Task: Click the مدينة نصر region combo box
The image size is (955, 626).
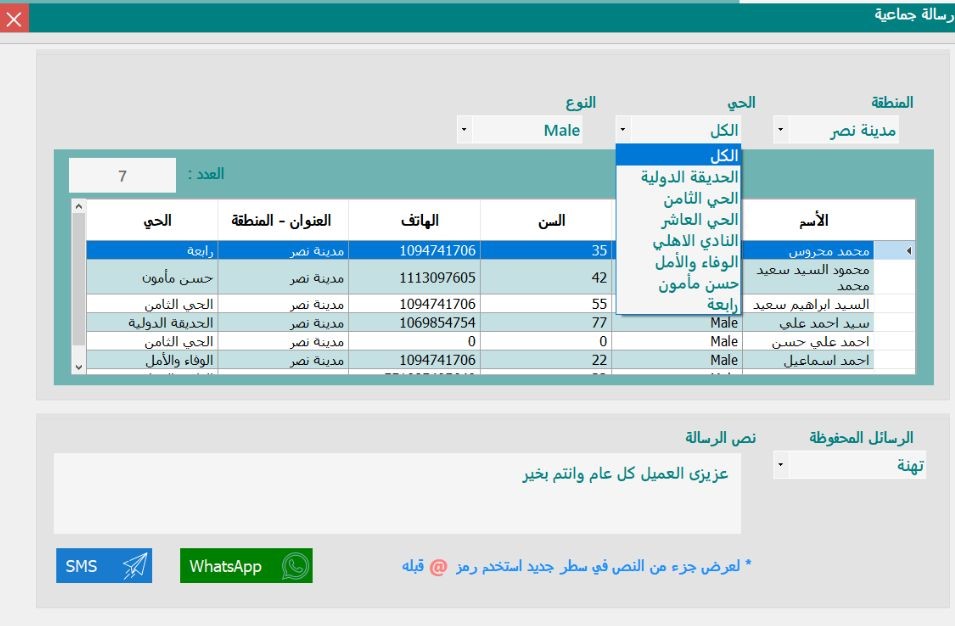Action: [836, 130]
